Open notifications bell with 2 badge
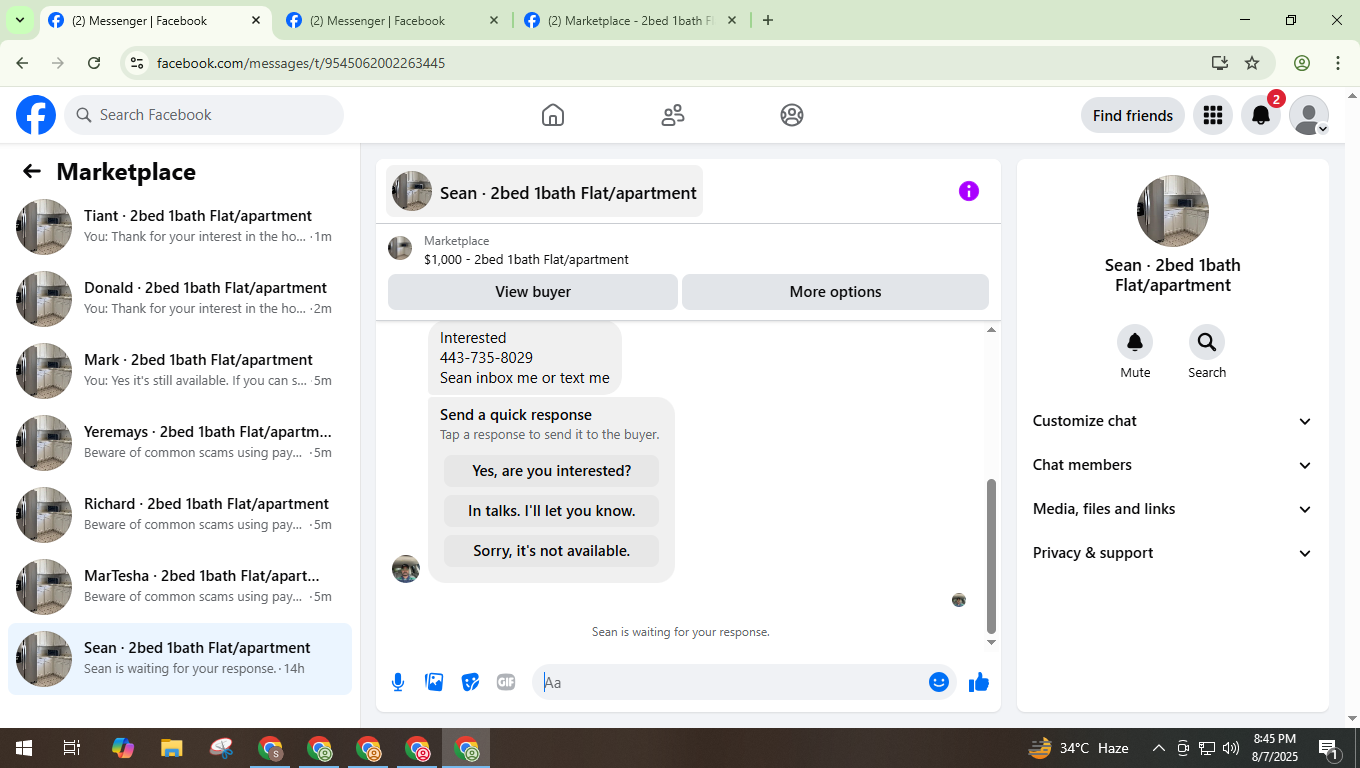 1262,115
